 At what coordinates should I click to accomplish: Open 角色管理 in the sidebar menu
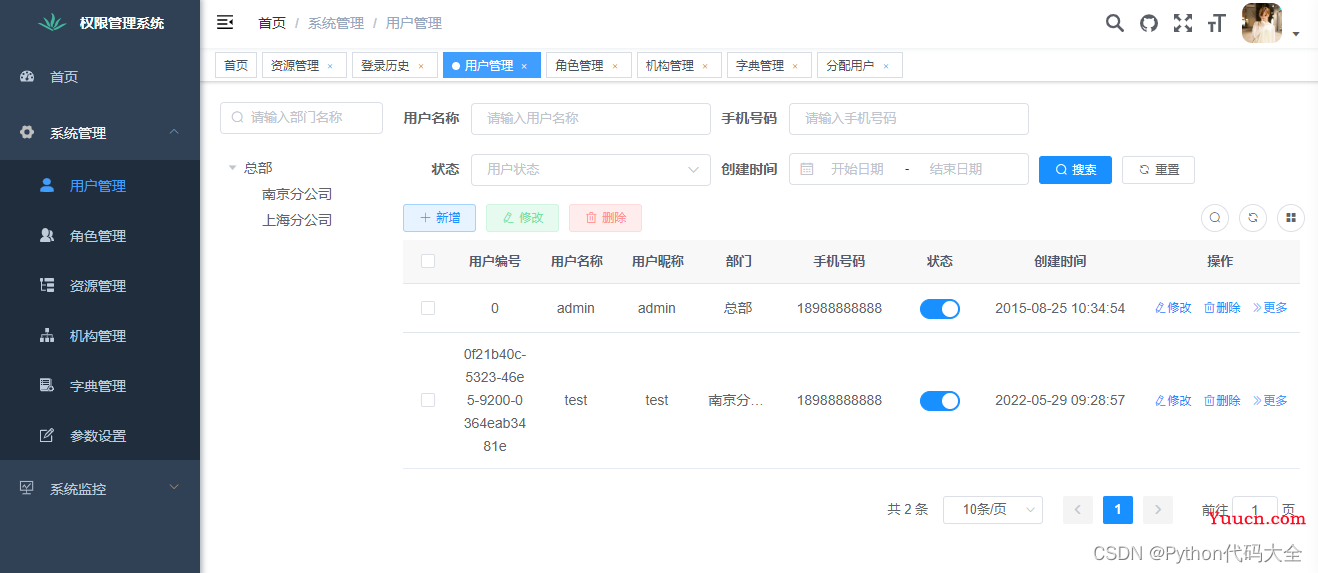point(100,235)
